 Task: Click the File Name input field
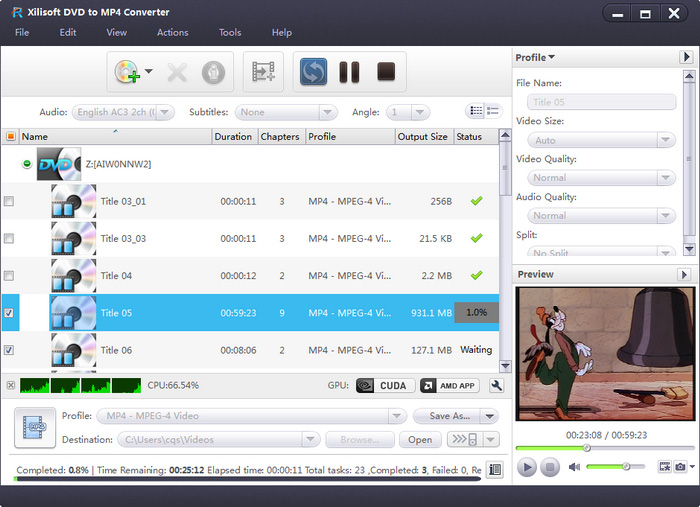pyautogui.click(x=596, y=102)
